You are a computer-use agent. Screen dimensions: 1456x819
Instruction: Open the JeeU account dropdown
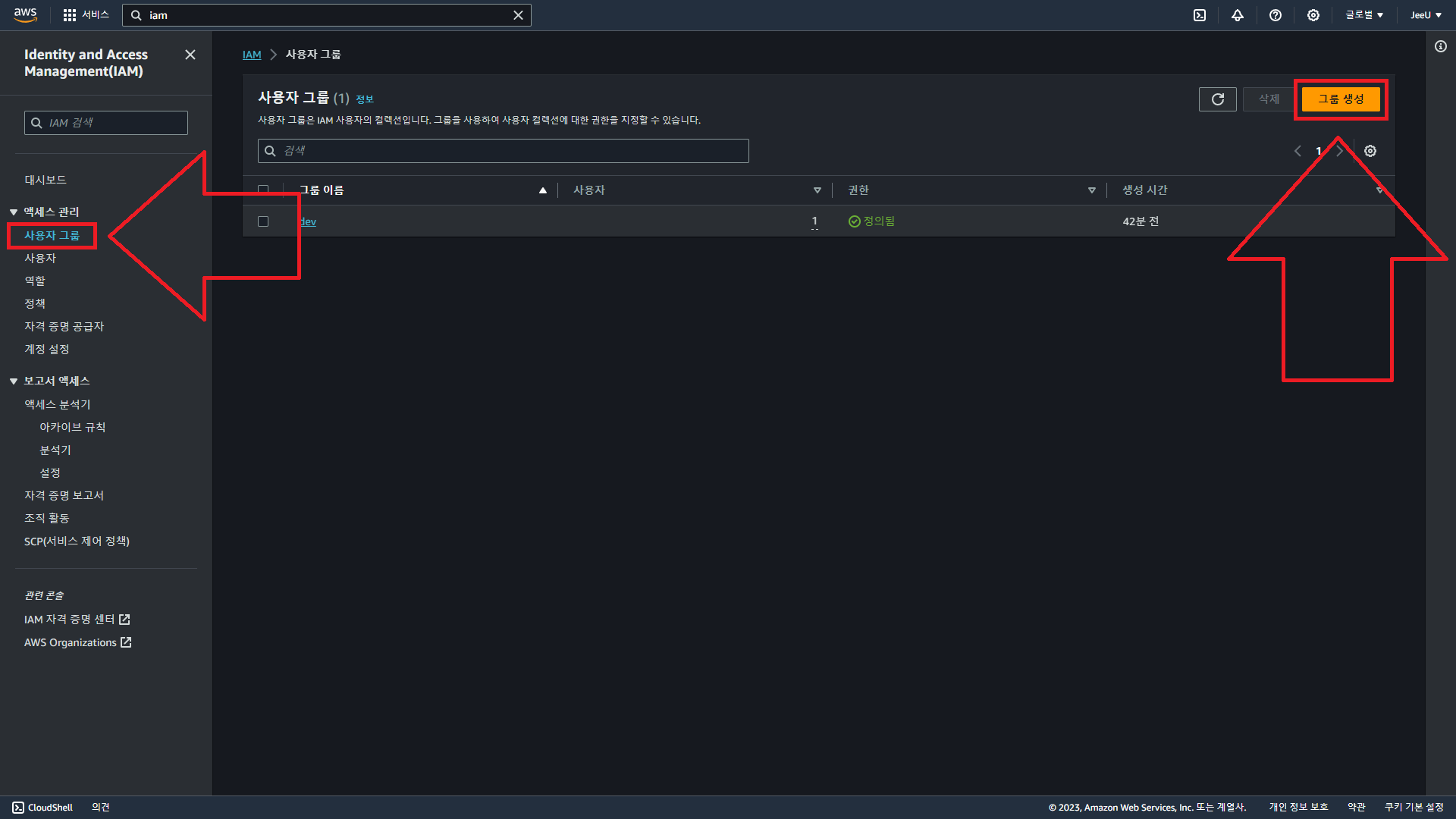(1426, 15)
